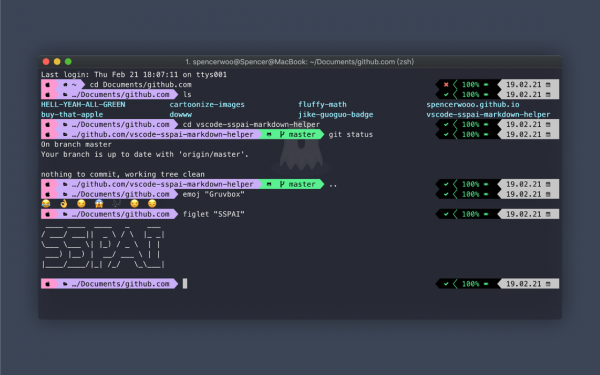Click the yellow minimize window button
This screenshot has width=600, height=375.
pyautogui.click(x=57, y=62)
